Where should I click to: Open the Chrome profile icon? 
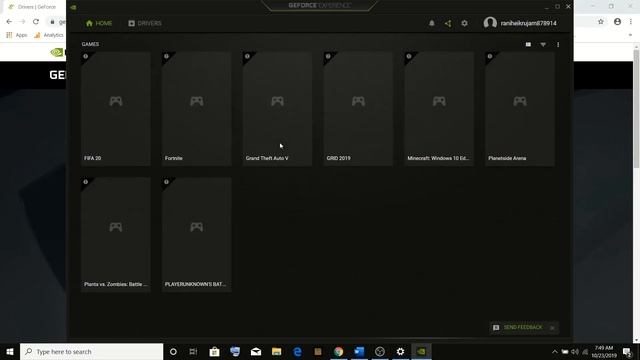coord(617,22)
